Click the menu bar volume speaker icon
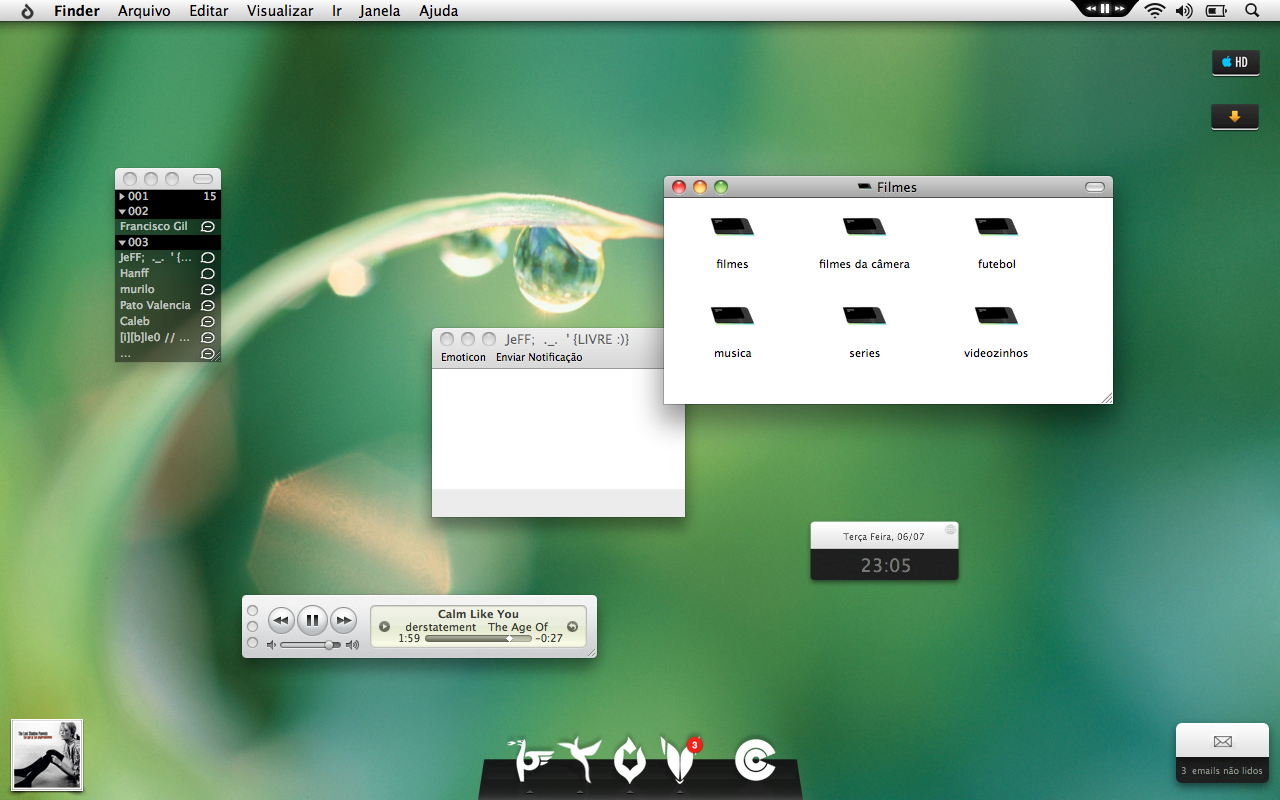The image size is (1280, 800). (1185, 11)
